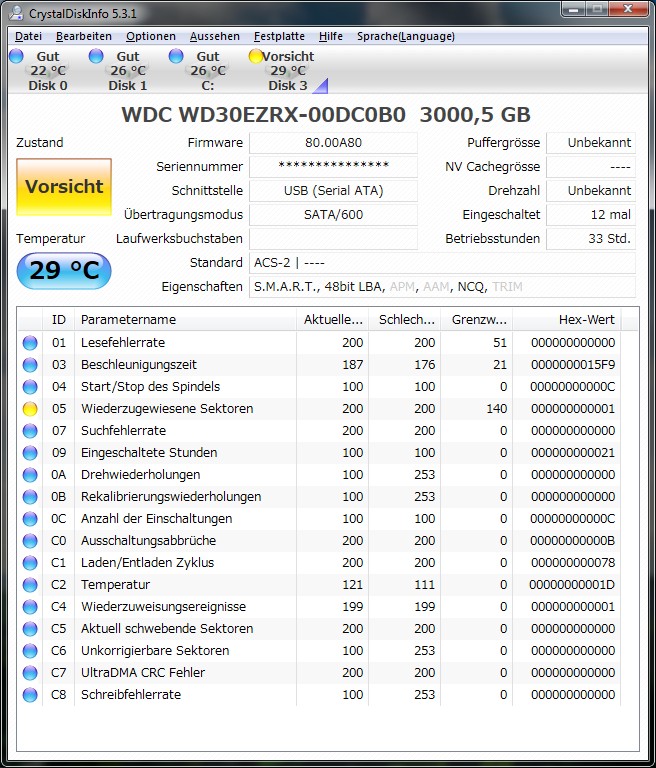
Task: Click the disk model title WDC WD30EZRX-00DC0B0
Action: (x=264, y=115)
